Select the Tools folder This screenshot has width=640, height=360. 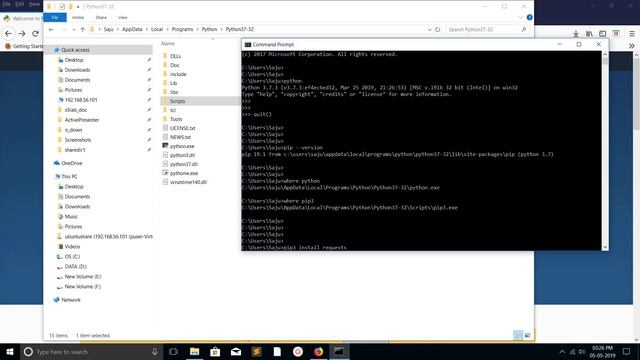pos(176,119)
